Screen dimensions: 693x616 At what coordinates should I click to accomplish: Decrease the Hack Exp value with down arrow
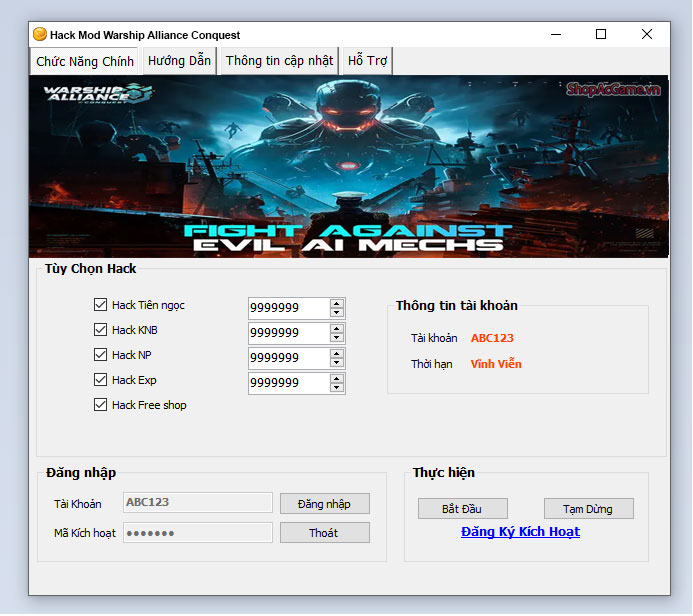point(337,388)
